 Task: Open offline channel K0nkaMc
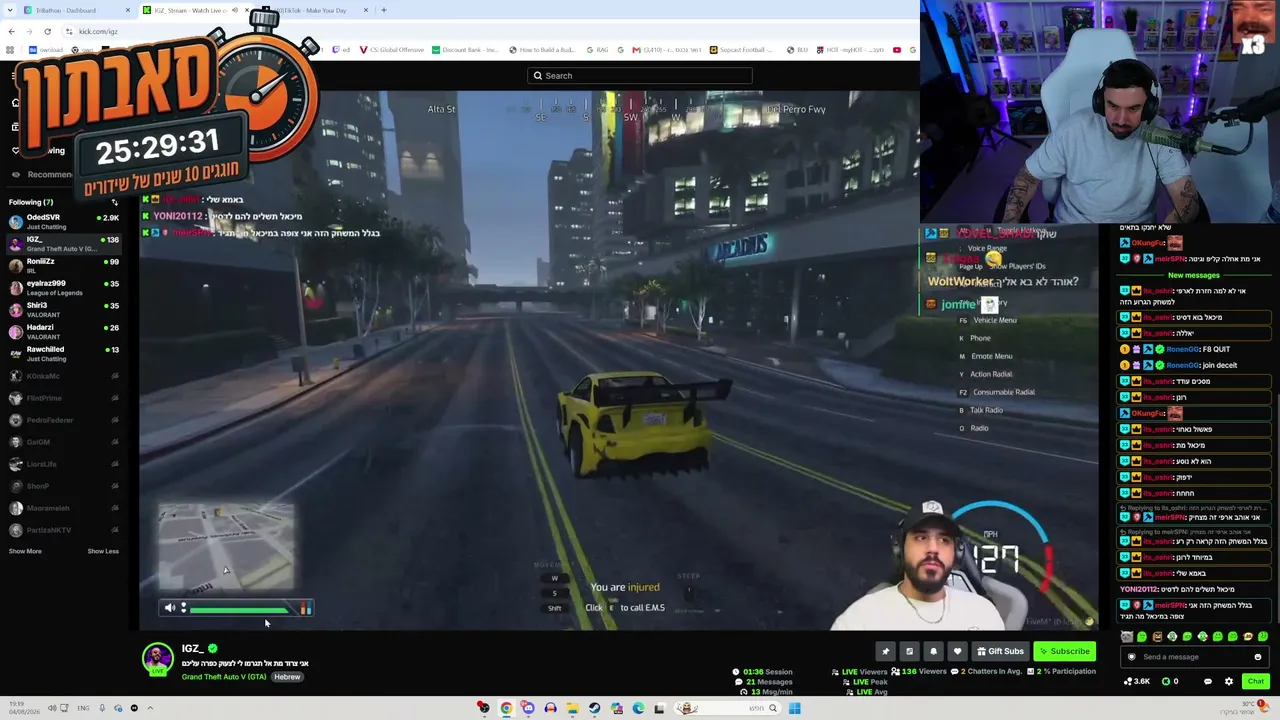click(x=62, y=376)
